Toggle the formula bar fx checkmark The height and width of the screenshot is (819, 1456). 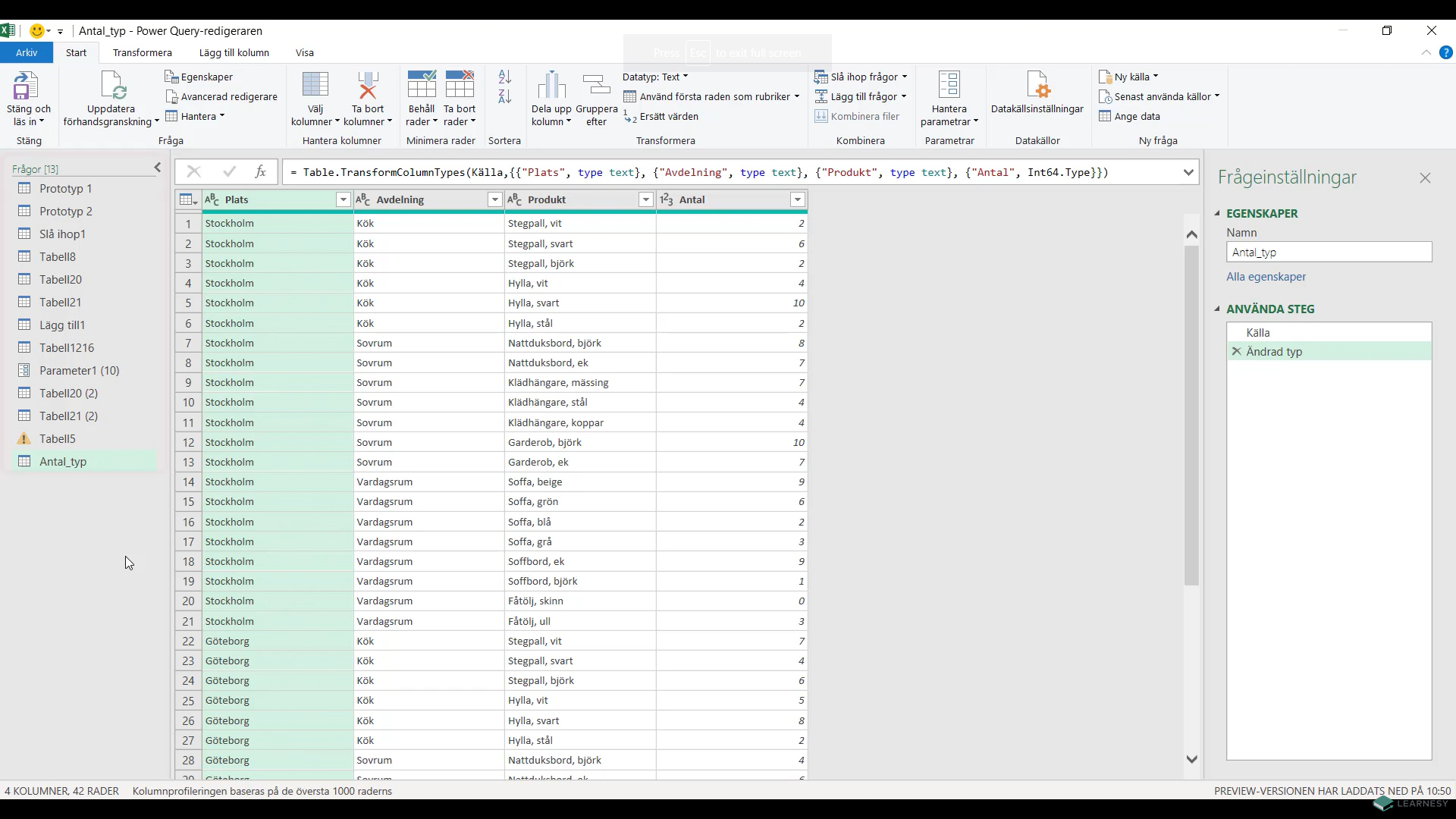[230, 172]
